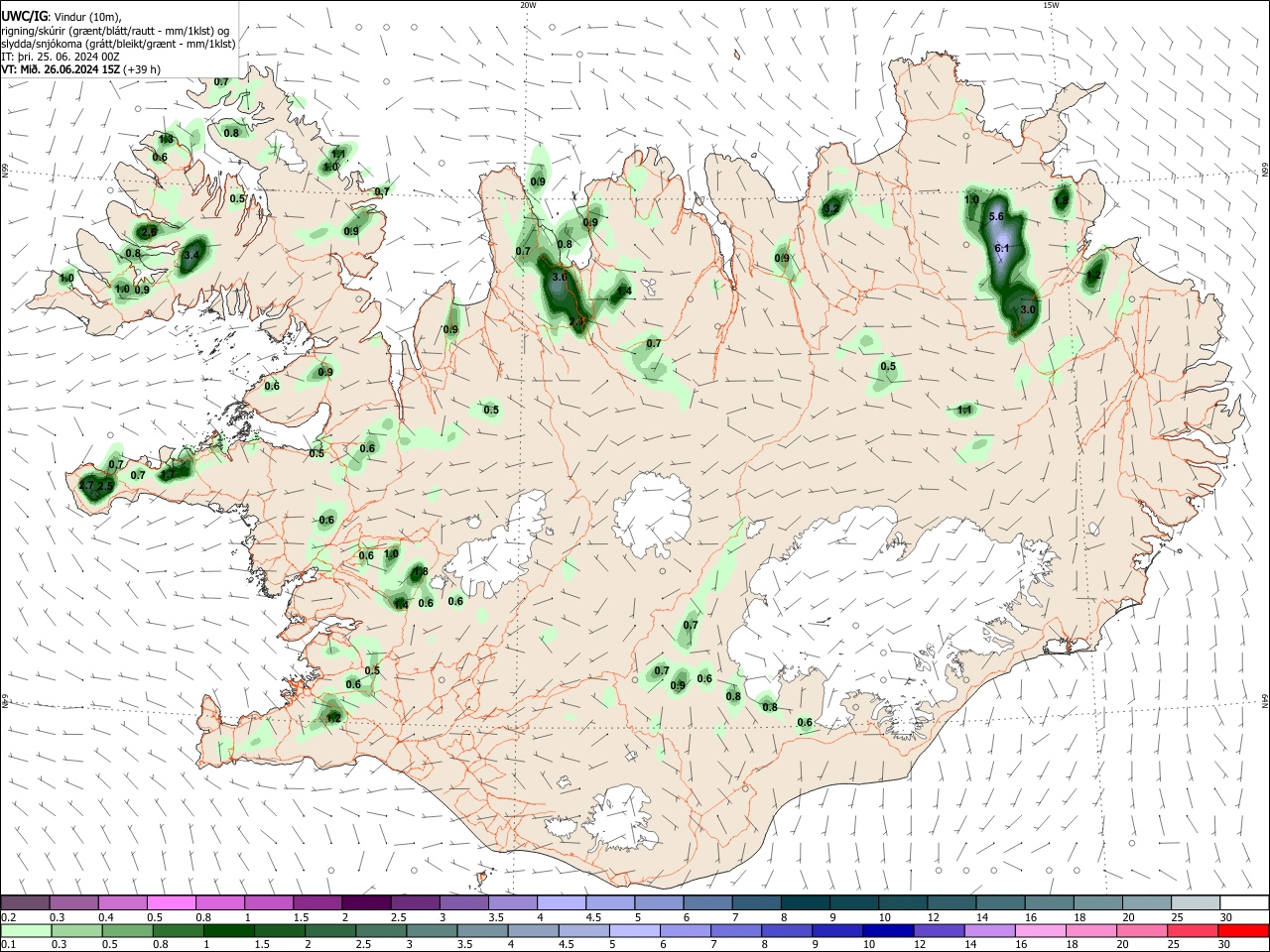The image size is (1270, 952).
Task: Click the UWC/IG title text
Action: (x=24, y=16)
